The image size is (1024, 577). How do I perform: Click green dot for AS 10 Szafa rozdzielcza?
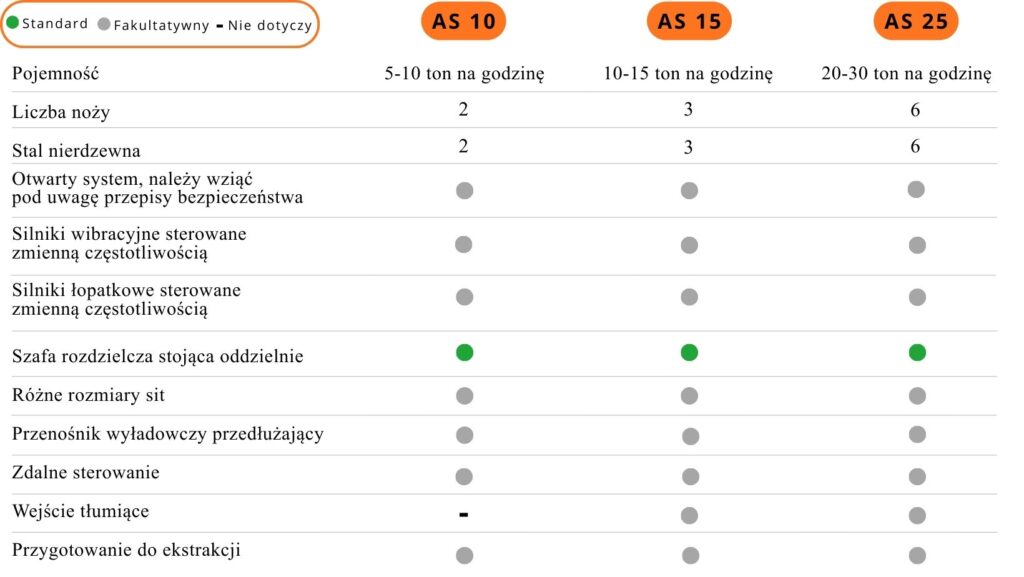coord(464,352)
